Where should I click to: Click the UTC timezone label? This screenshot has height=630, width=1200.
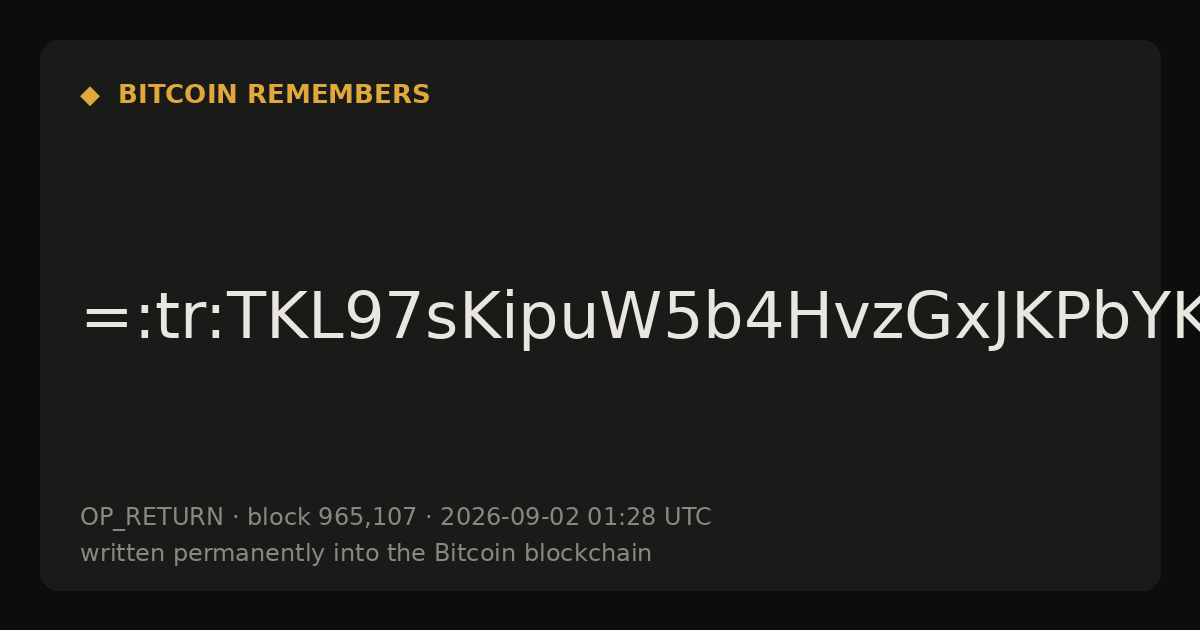tap(687, 517)
